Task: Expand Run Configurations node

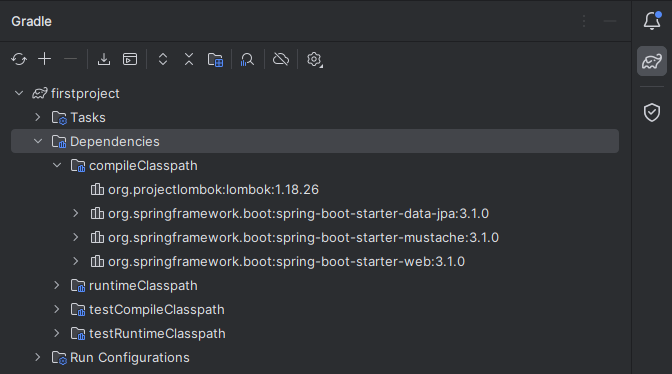Action: [38, 357]
